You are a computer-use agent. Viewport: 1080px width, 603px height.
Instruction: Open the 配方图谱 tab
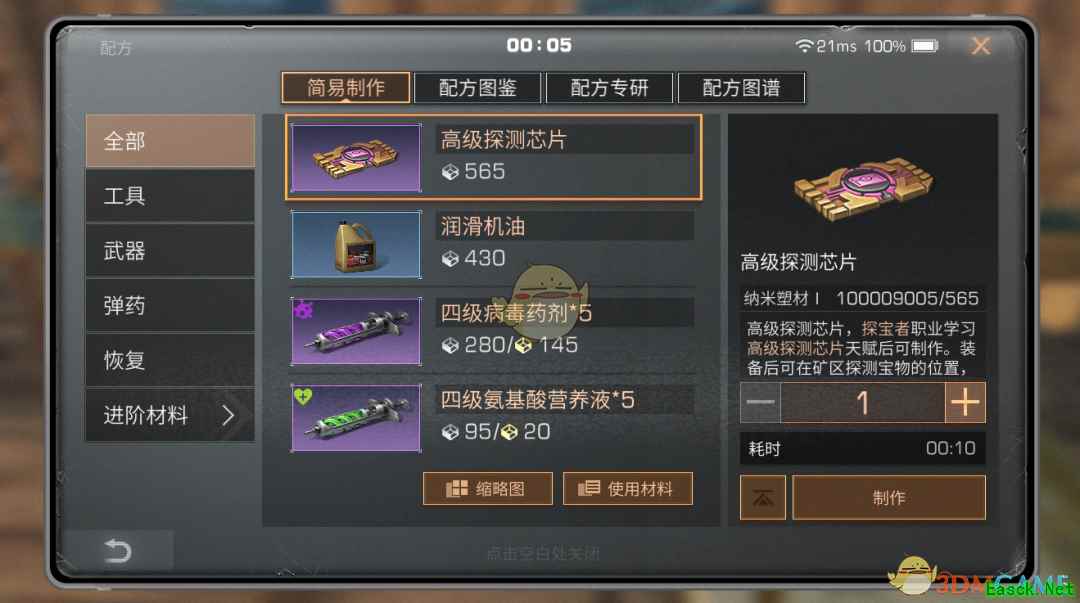coord(741,88)
